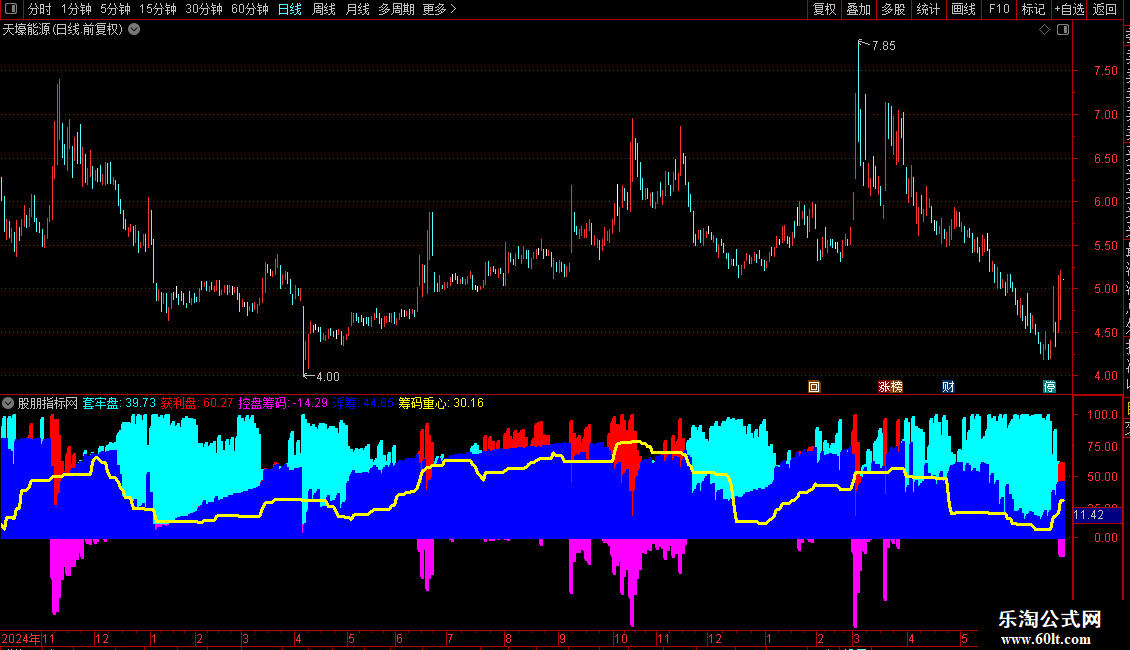Select the 月线 monthly chart tab
The height and width of the screenshot is (650, 1130).
[357, 9]
